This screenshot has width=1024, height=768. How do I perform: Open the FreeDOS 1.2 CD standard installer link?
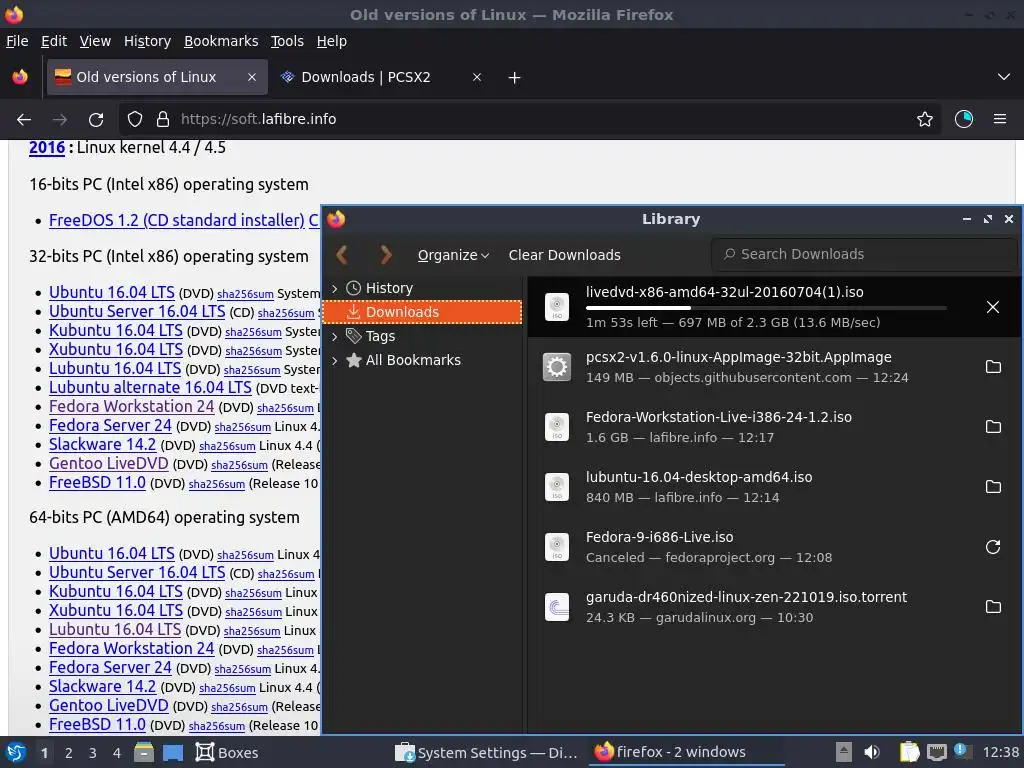click(176, 221)
